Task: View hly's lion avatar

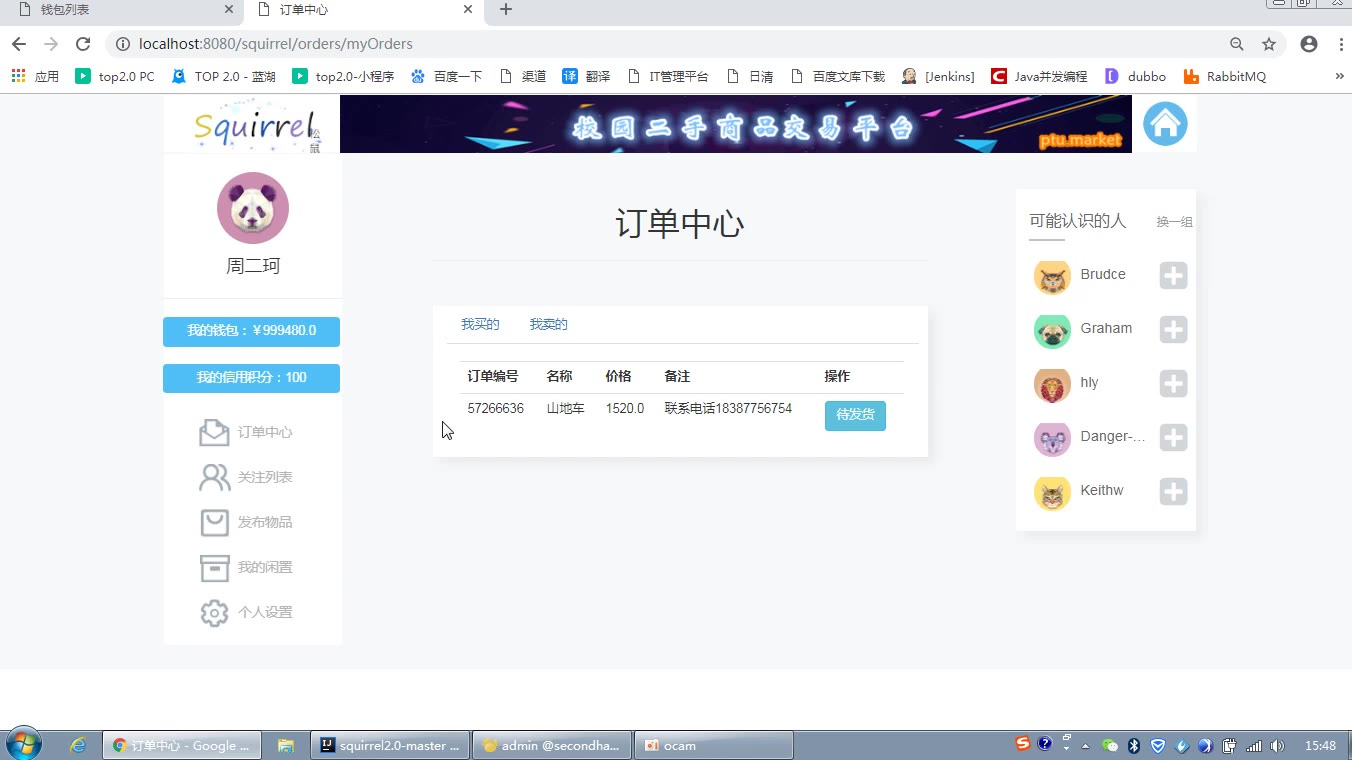Action: 1052,385
